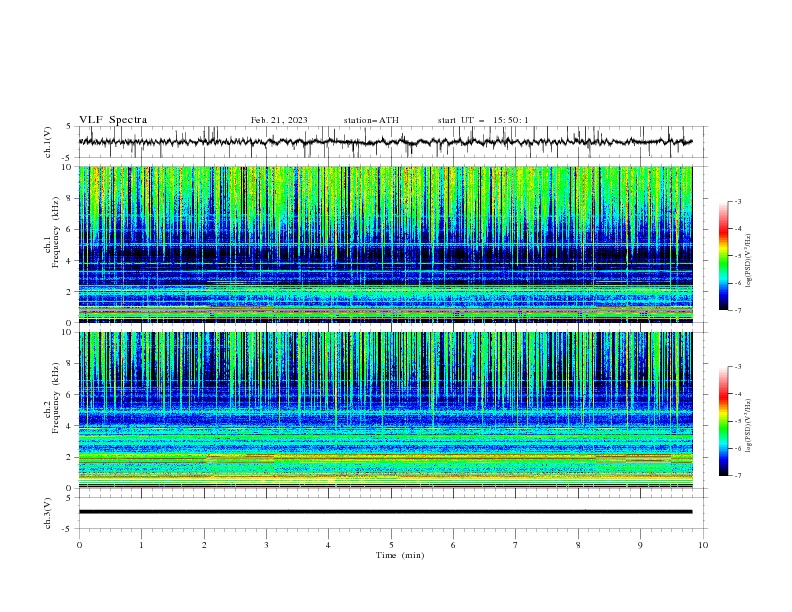This screenshot has height=612, width=792.
Task: Click the time axis tick label "10"
Action: pos(703,545)
